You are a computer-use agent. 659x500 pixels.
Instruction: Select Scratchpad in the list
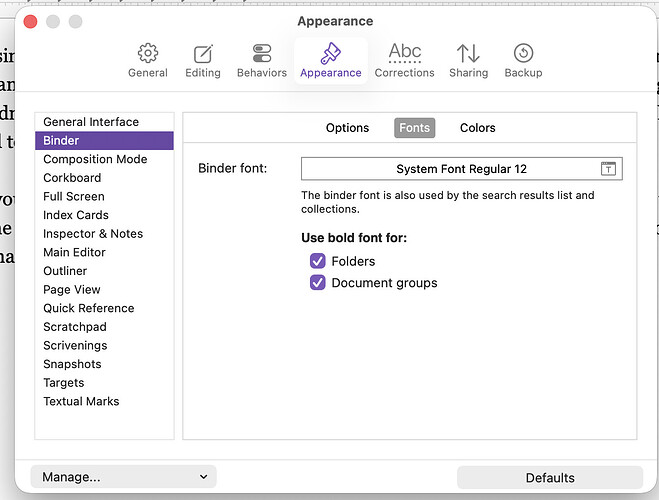[x=104, y=327]
